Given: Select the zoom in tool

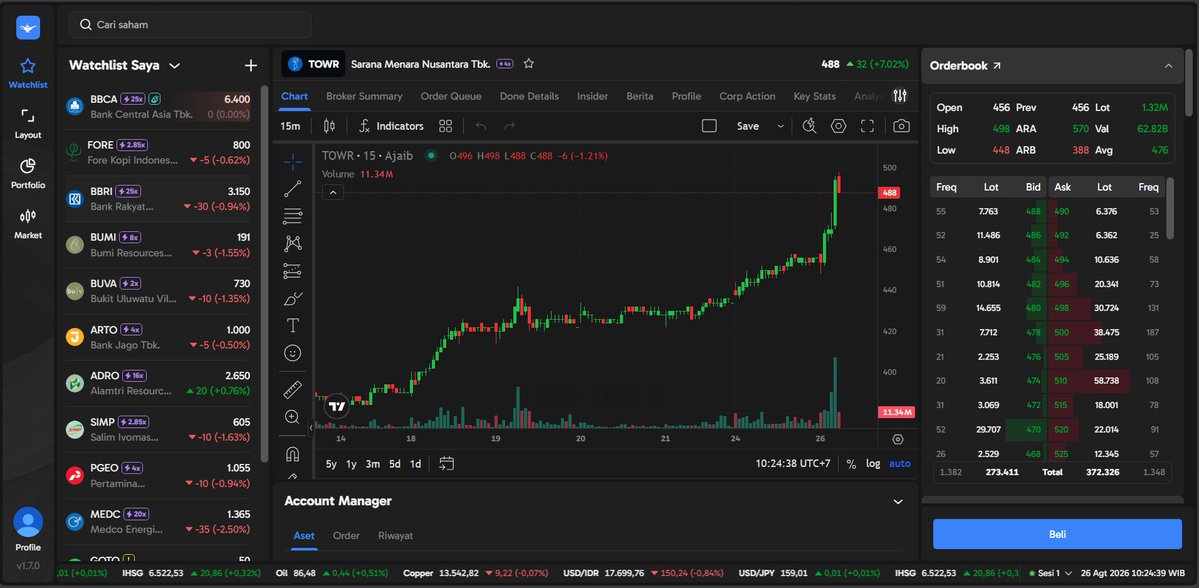Looking at the screenshot, I should 292,417.
